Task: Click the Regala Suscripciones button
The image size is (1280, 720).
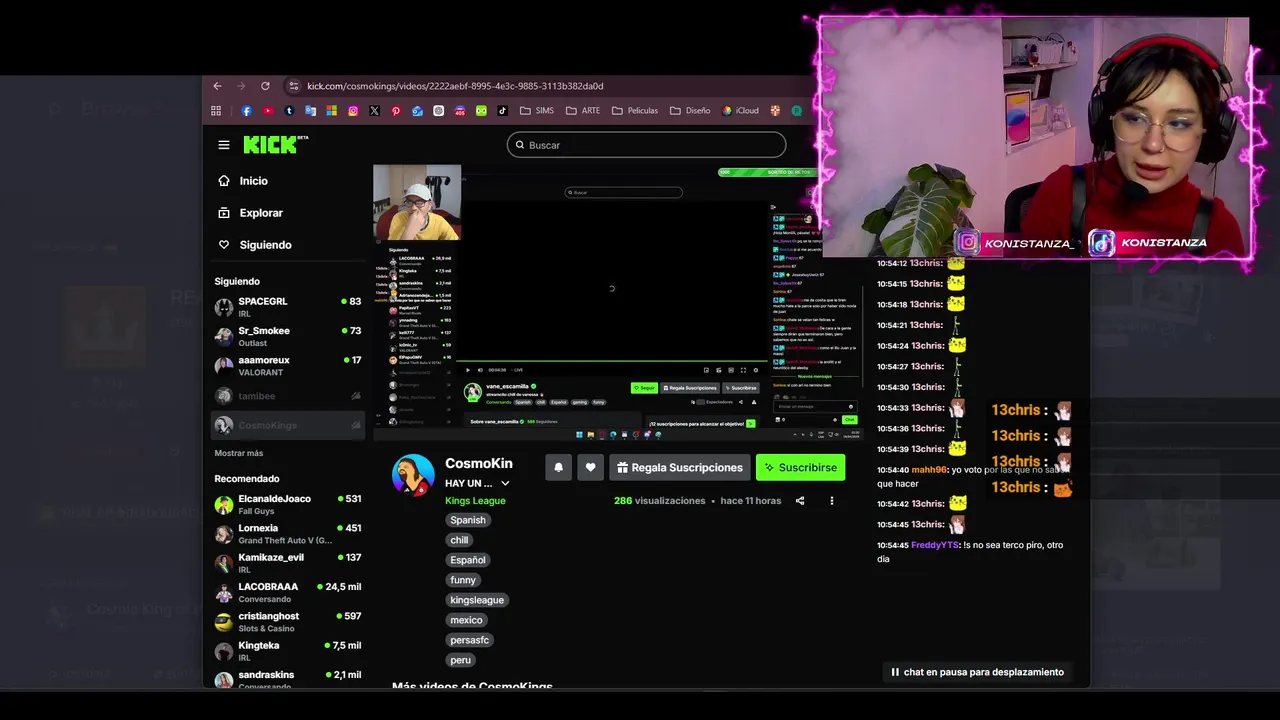Action: tap(679, 467)
